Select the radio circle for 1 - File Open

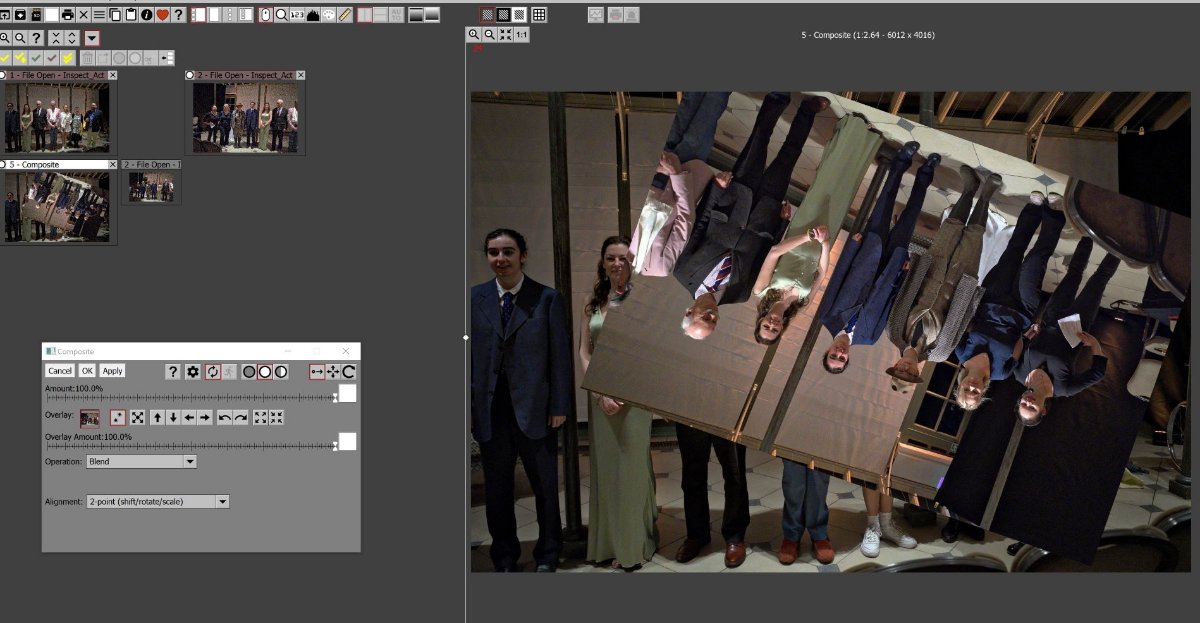pyautogui.click(x=3, y=75)
